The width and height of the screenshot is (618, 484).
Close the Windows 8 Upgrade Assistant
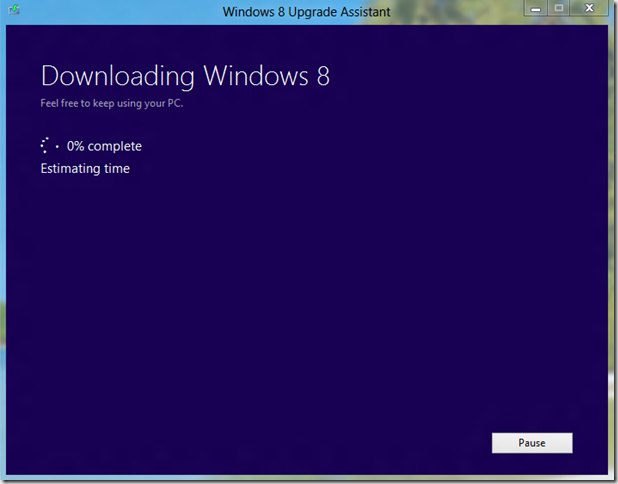590,8
